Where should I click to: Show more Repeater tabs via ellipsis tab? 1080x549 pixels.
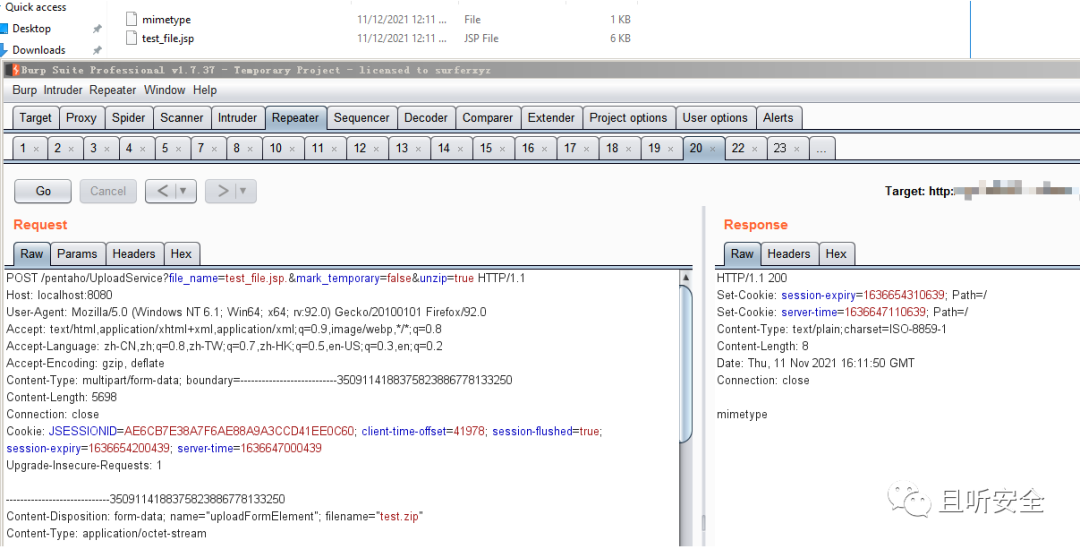coord(821,148)
